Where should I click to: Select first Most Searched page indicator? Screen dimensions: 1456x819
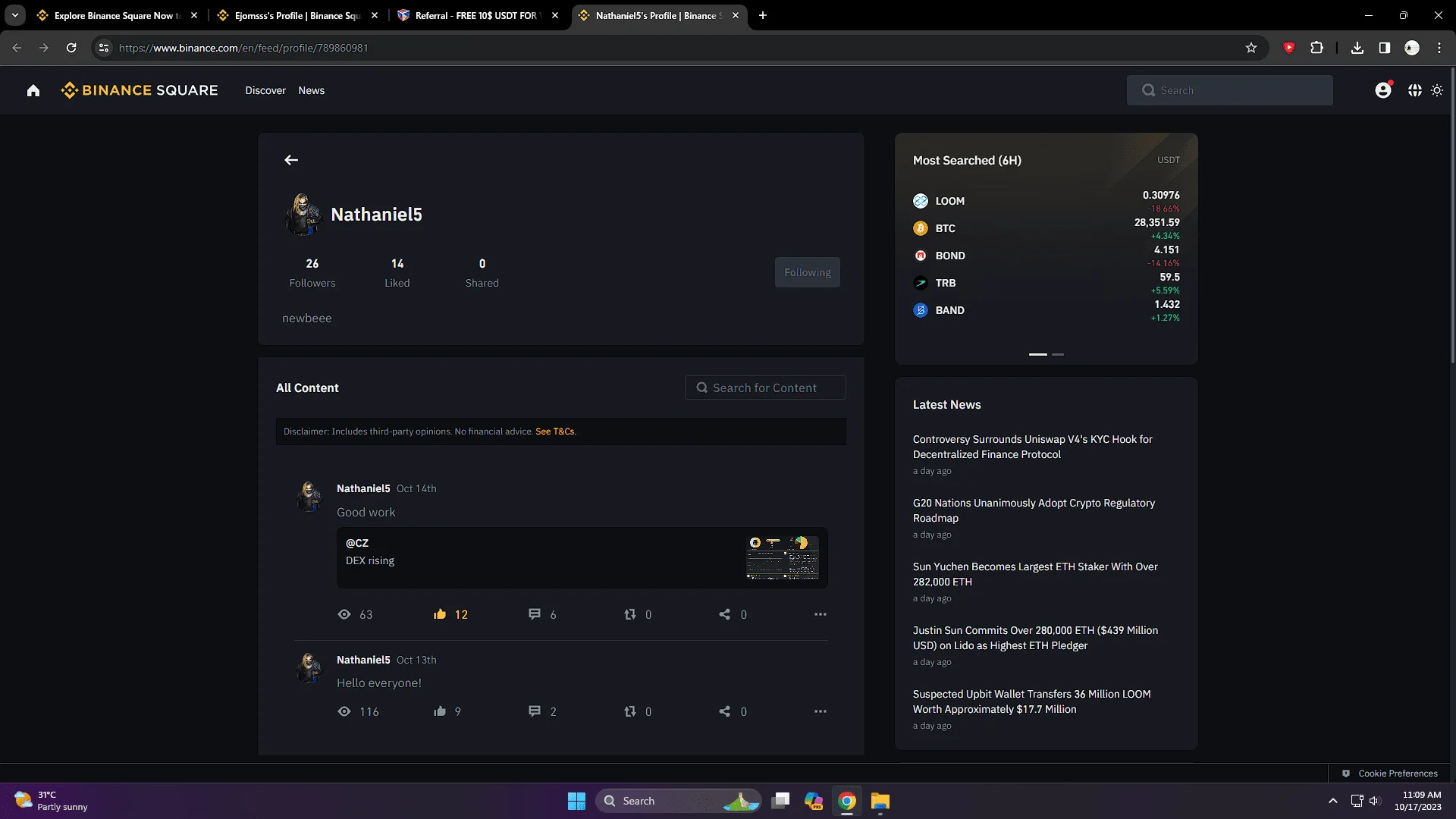pos(1038,354)
